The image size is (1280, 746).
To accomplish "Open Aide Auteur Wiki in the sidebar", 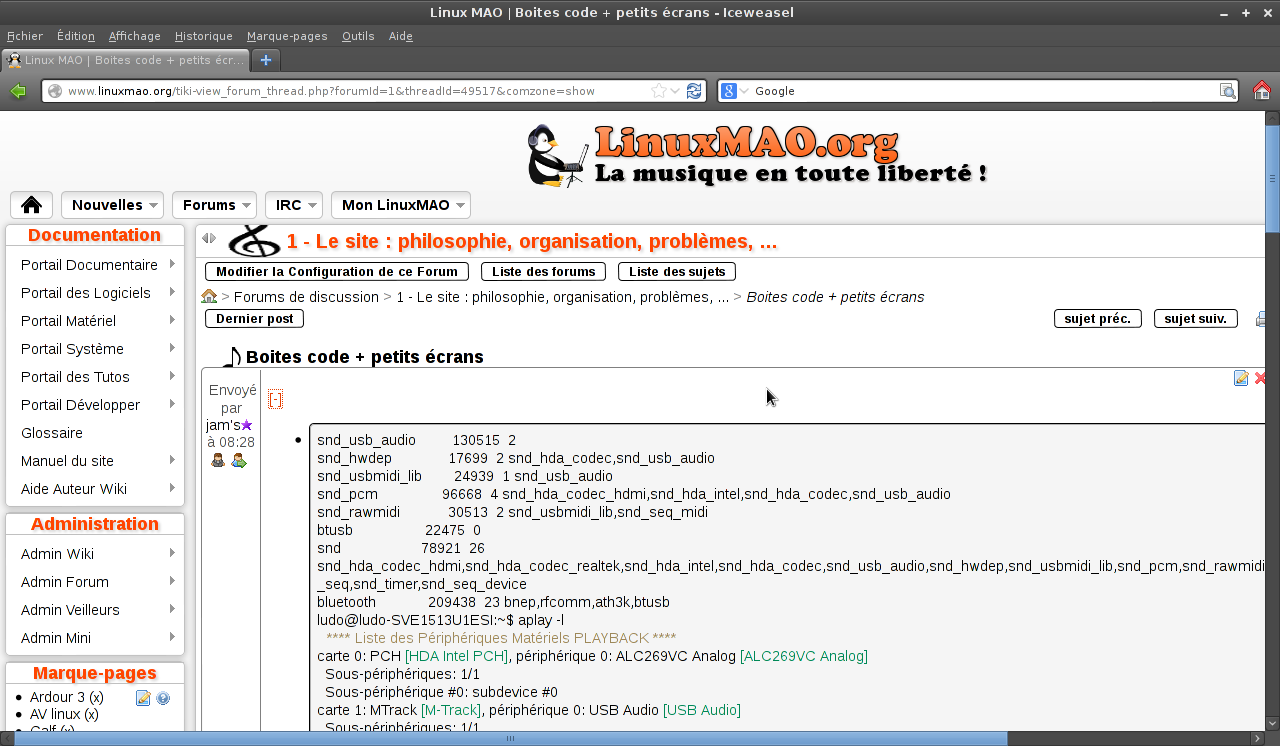I will click(x=74, y=489).
